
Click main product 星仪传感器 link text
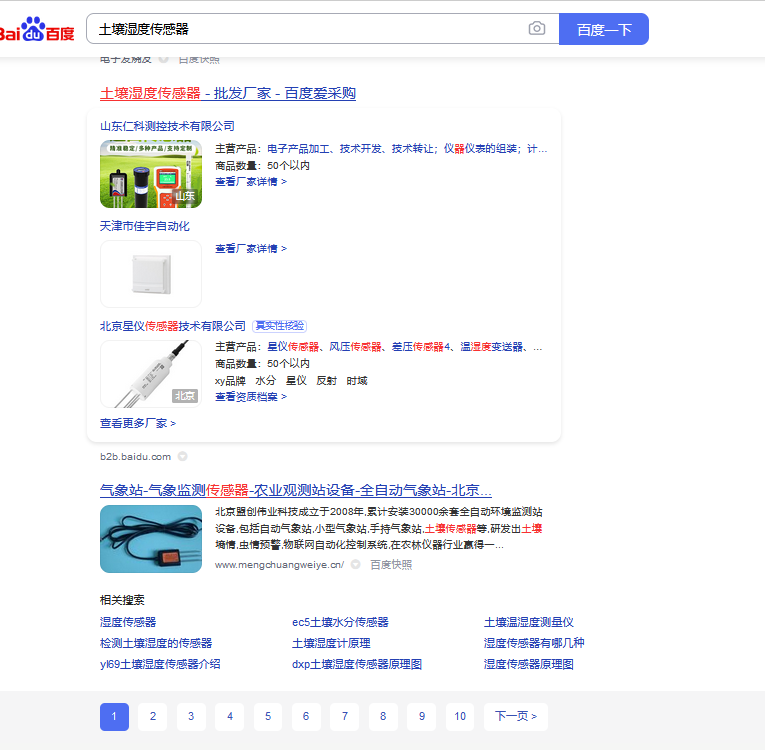coord(293,347)
